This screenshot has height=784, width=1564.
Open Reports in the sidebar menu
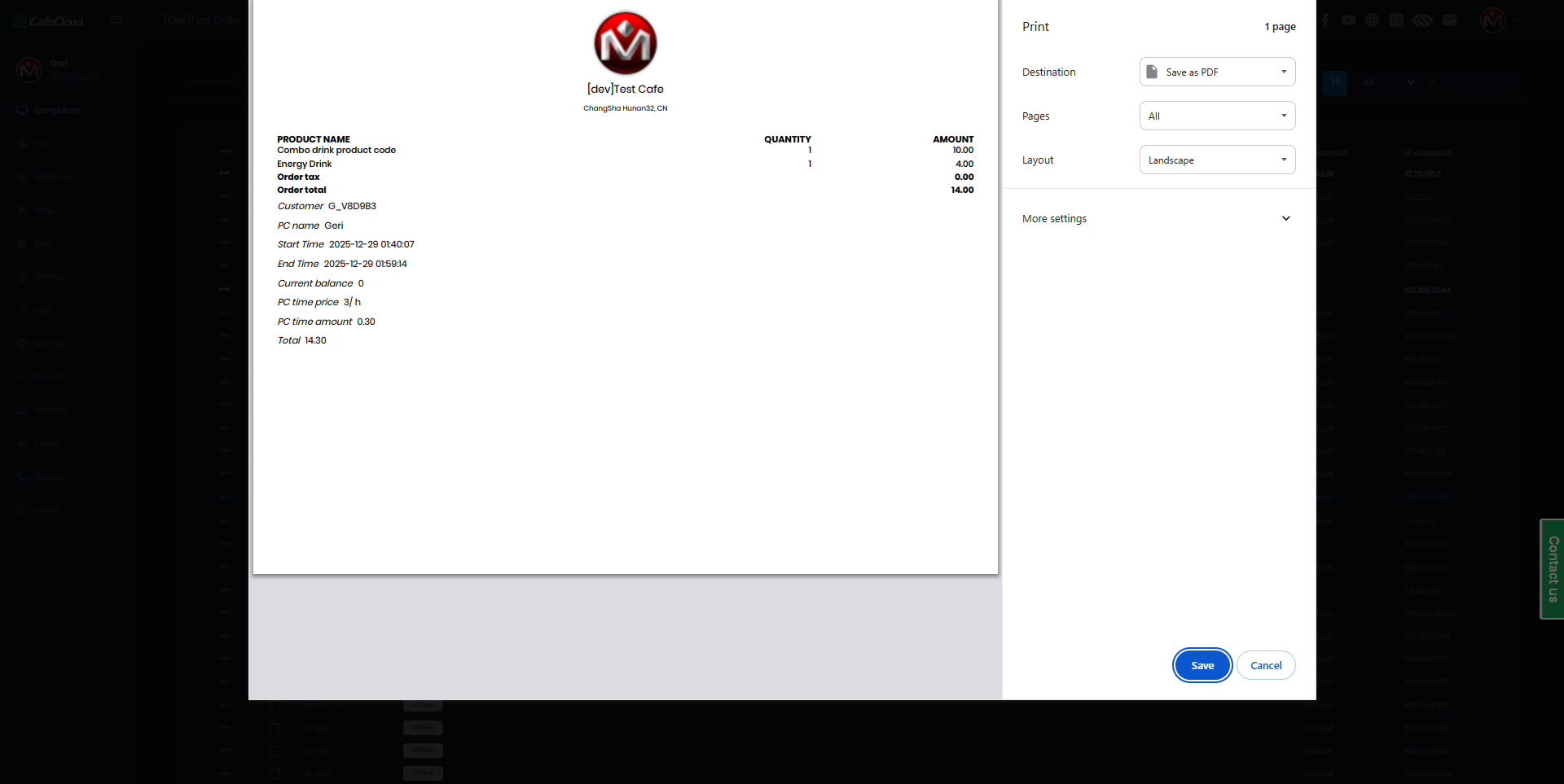click(50, 377)
